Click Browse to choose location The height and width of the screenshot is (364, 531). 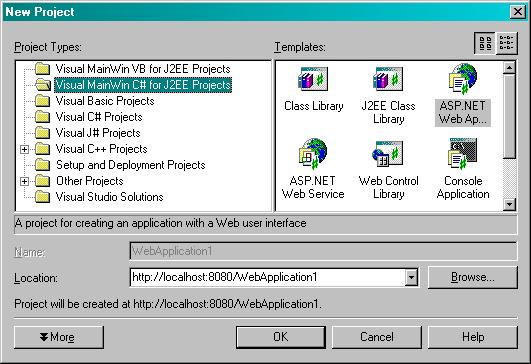(x=473, y=277)
